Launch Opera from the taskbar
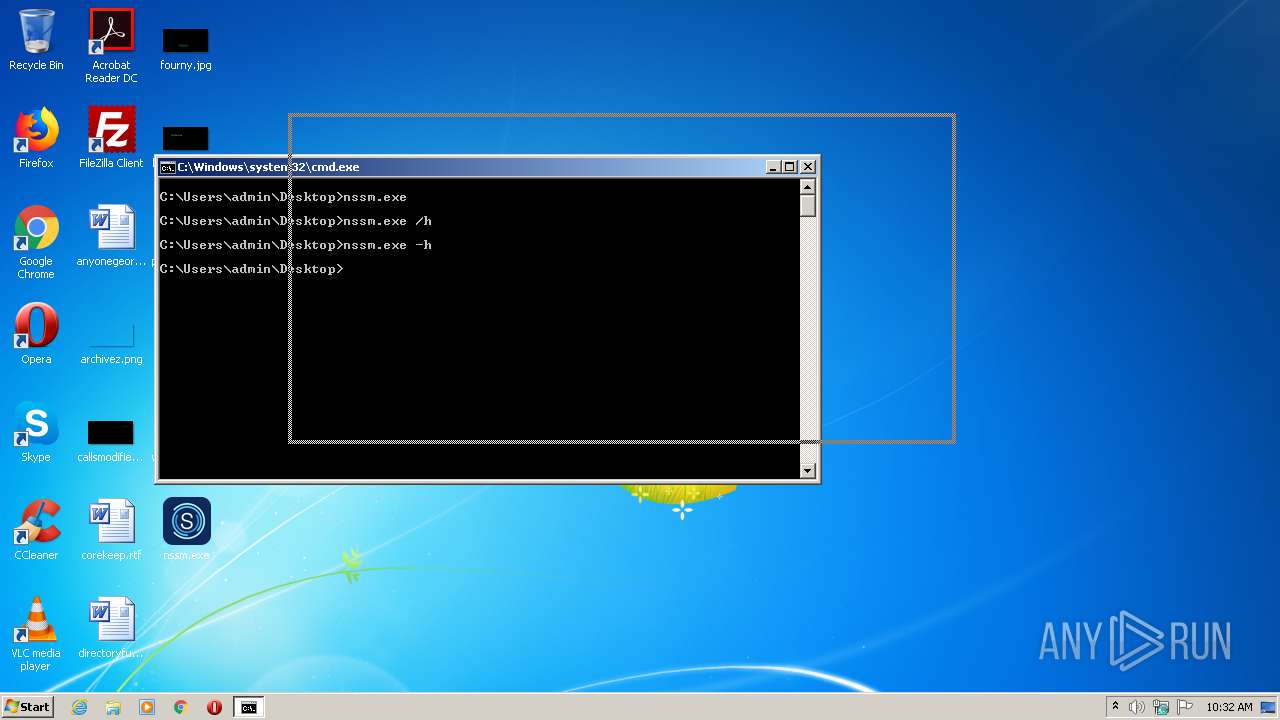The image size is (1280, 720). (214, 707)
